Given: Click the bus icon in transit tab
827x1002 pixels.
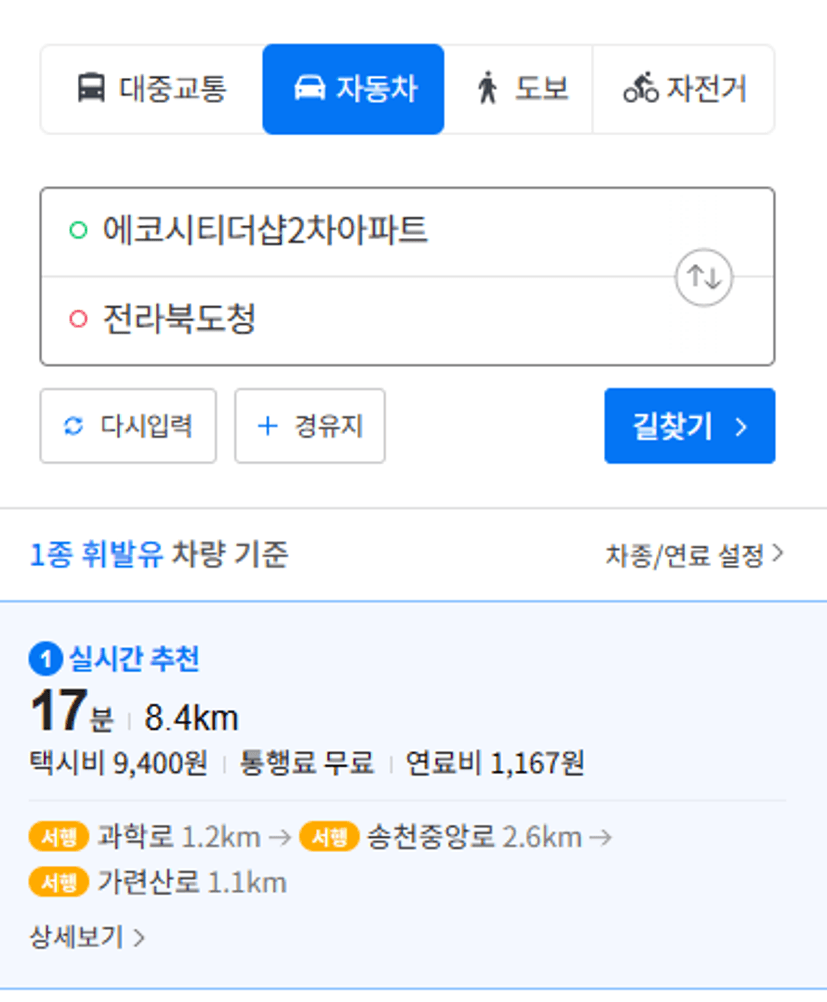Looking at the screenshot, I should coord(91,88).
